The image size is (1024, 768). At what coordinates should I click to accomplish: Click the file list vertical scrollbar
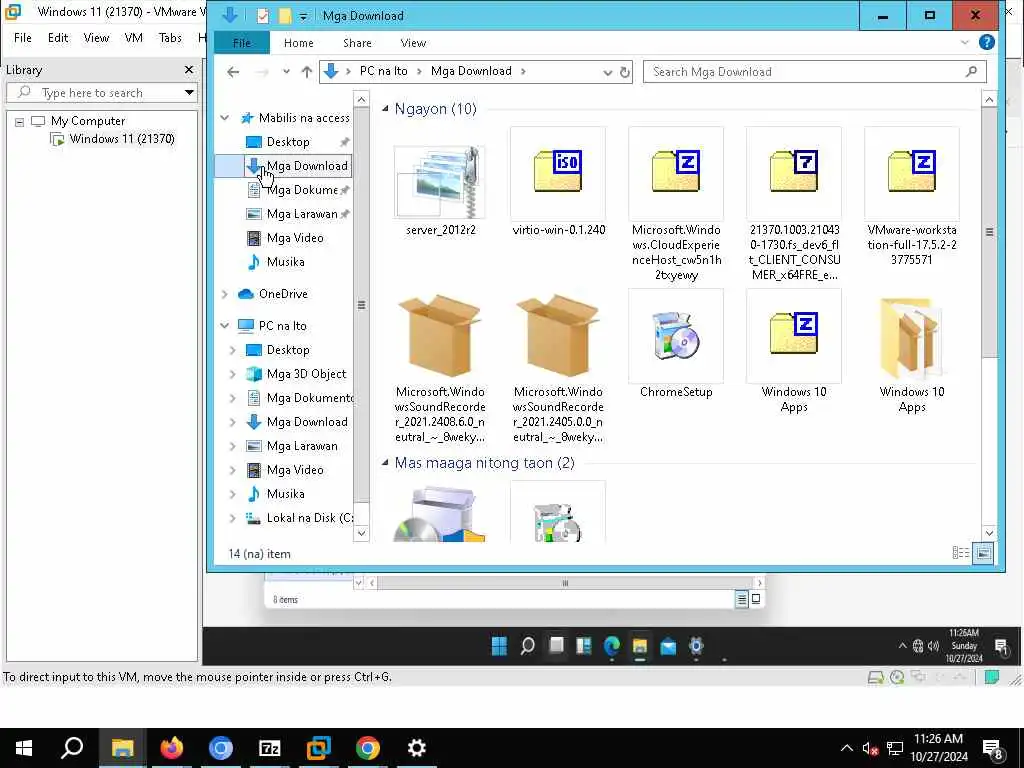(989, 232)
